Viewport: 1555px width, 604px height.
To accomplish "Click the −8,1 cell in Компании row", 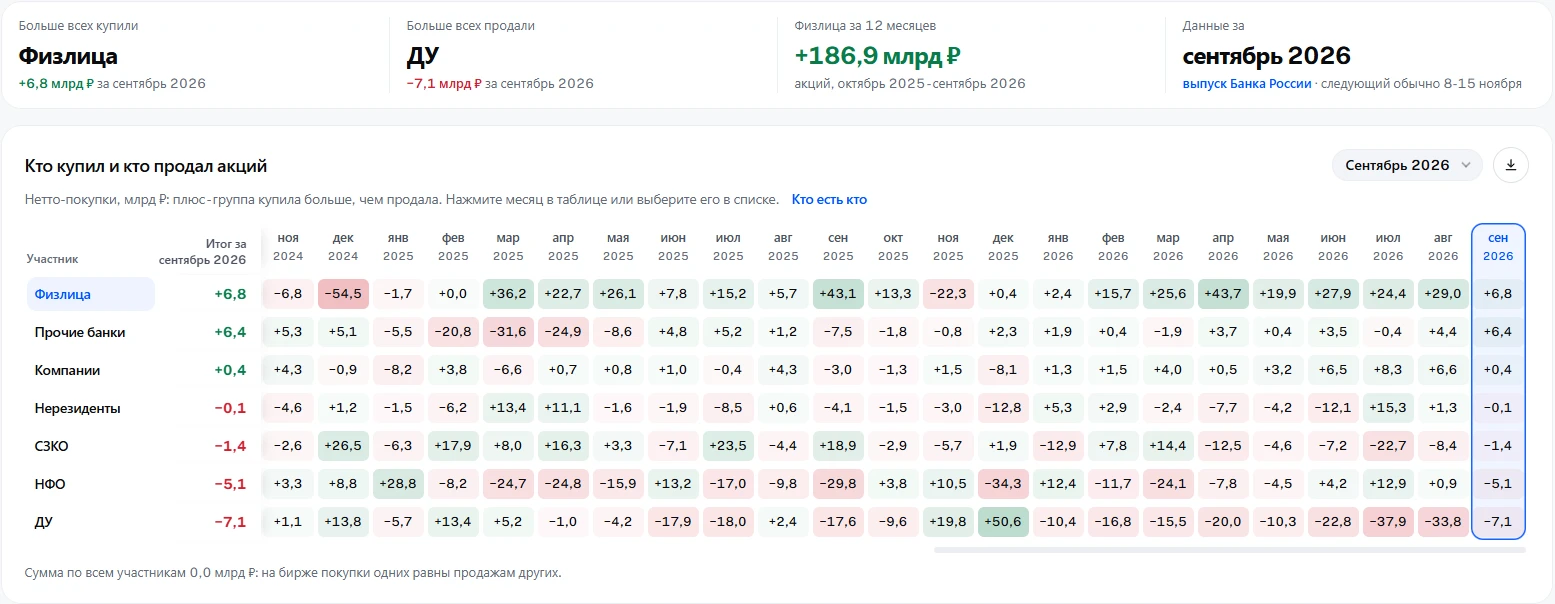I will [x=1003, y=370].
